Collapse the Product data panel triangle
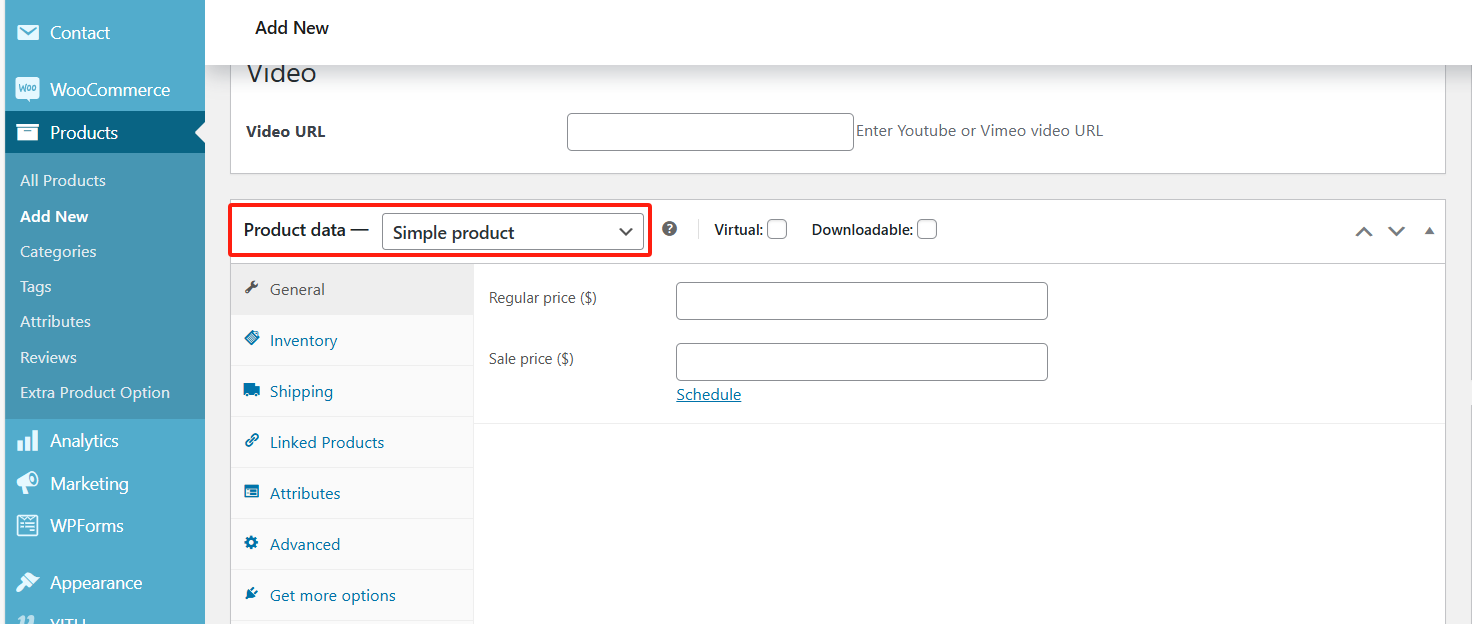 (1429, 231)
